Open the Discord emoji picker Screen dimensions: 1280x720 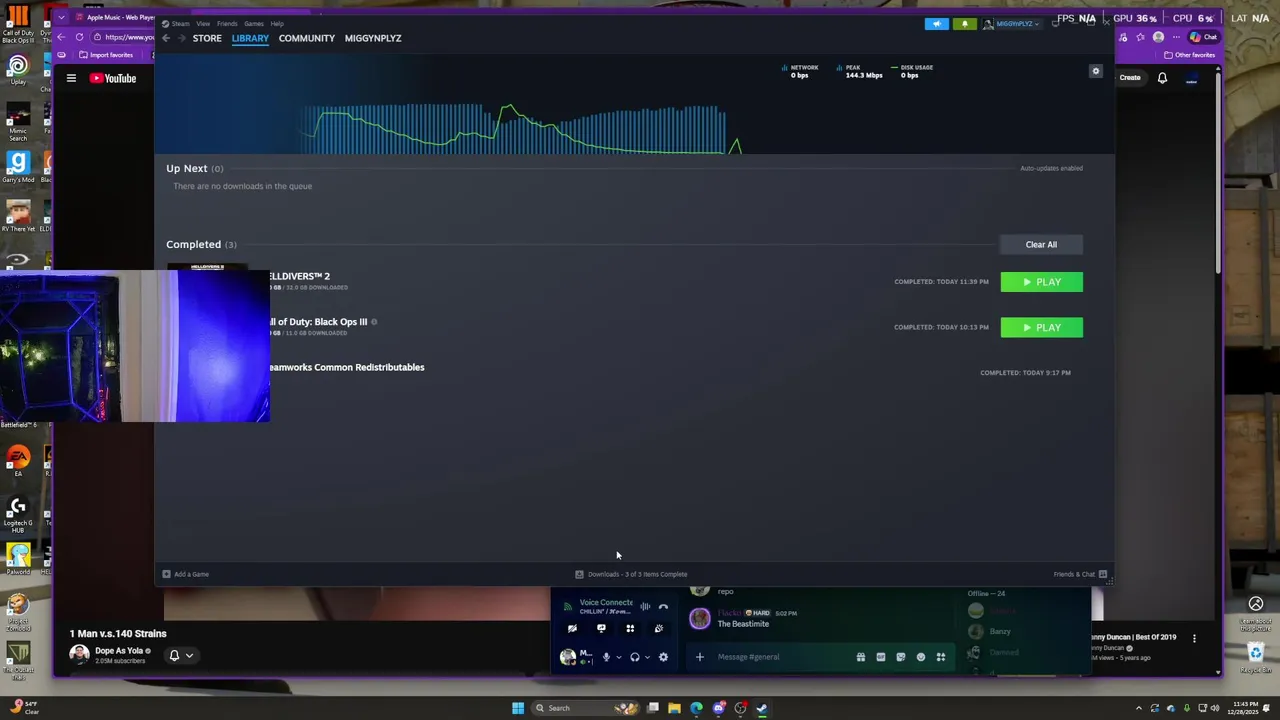[x=921, y=657]
